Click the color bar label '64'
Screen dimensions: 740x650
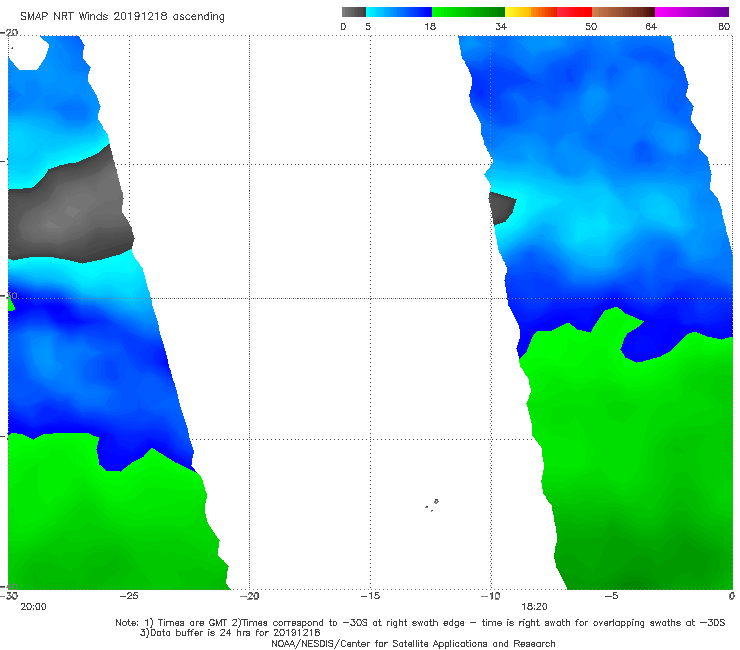(651, 26)
